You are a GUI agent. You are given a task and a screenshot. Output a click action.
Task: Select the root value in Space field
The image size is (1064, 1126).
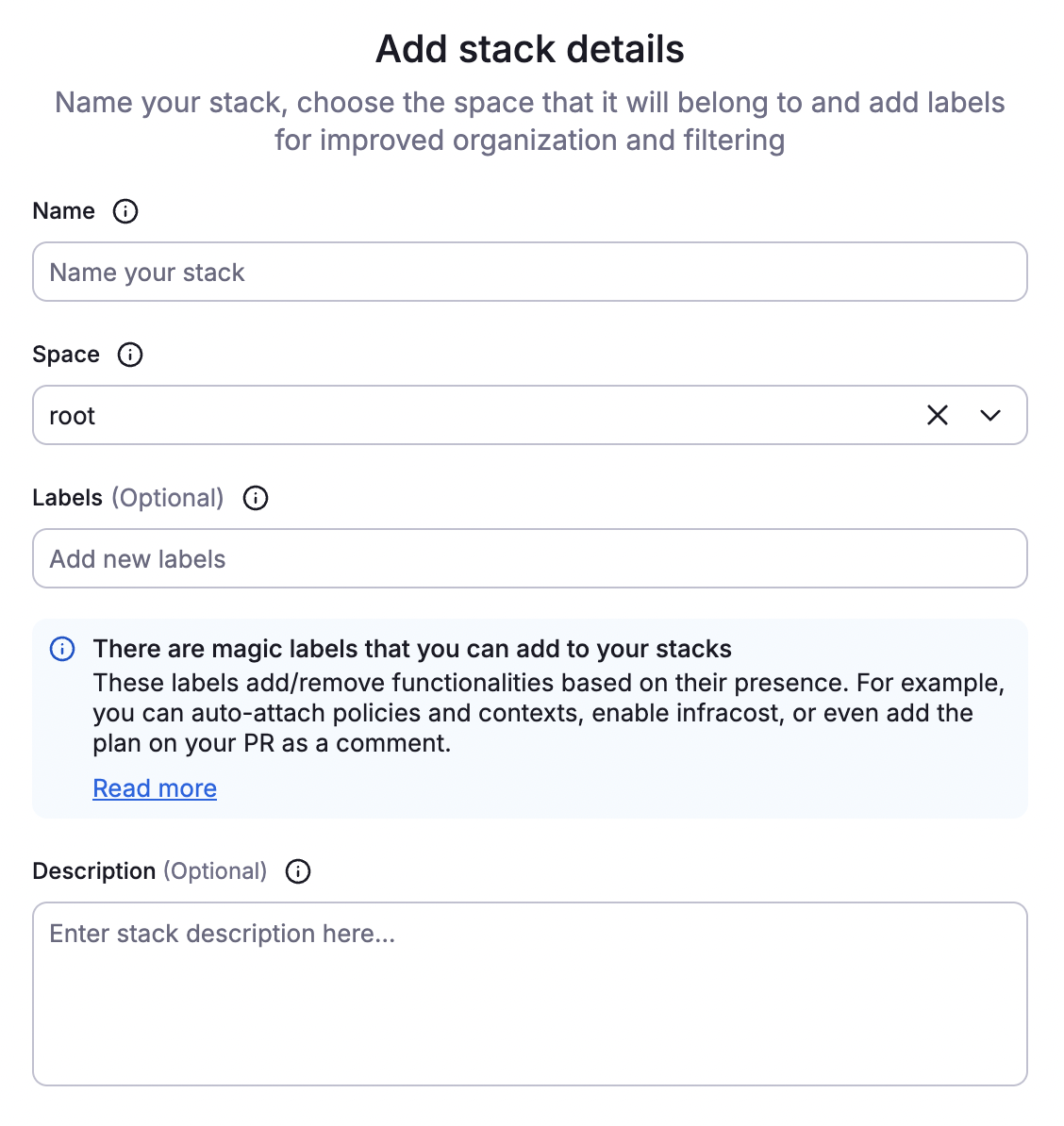tap(72, 415)
